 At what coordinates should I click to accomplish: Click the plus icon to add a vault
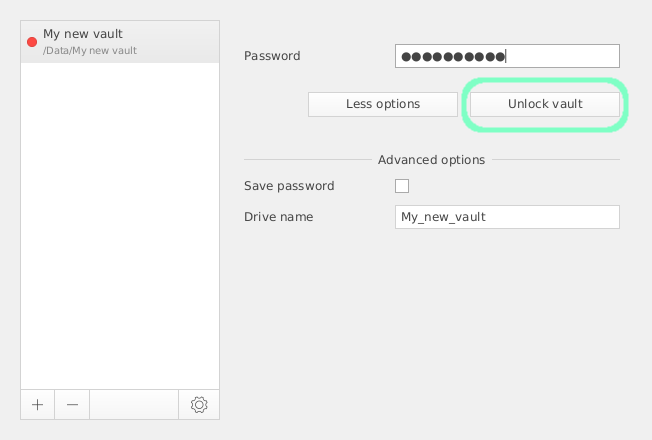click(x=37, y=405)
